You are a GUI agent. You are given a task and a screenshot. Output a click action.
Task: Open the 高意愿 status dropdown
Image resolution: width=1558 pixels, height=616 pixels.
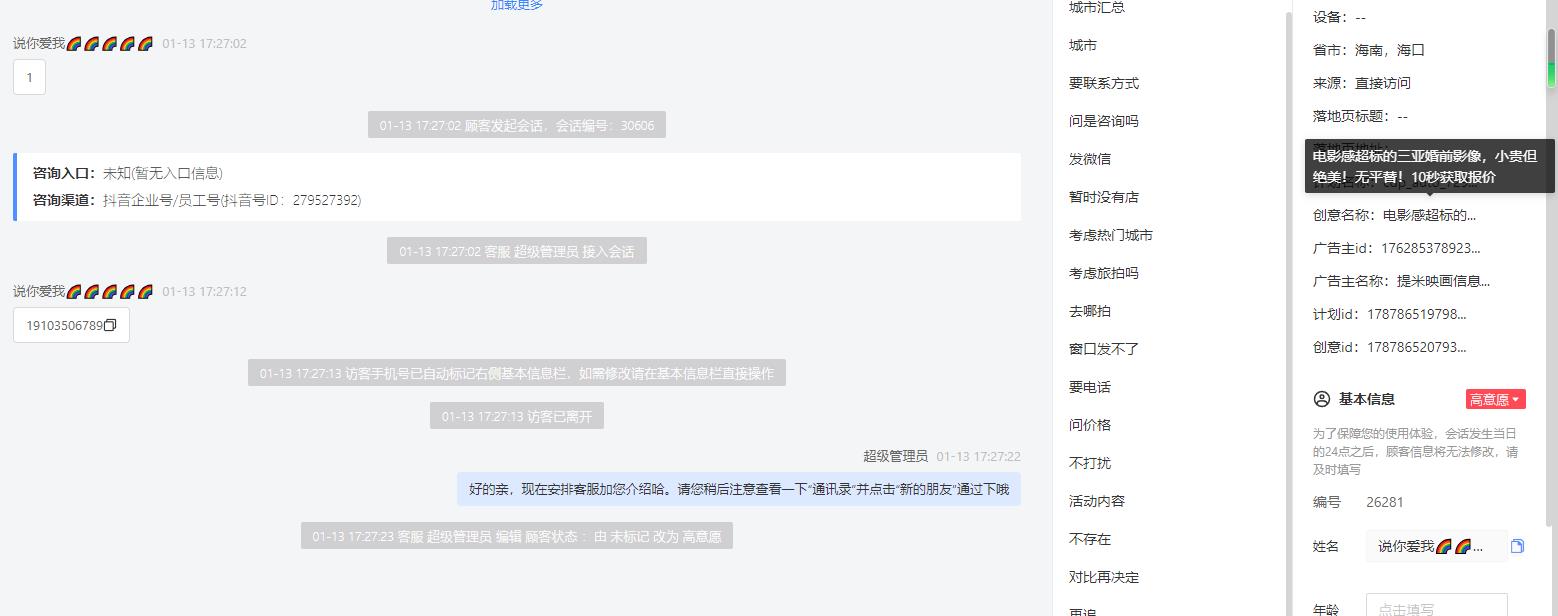point(1495,399)
